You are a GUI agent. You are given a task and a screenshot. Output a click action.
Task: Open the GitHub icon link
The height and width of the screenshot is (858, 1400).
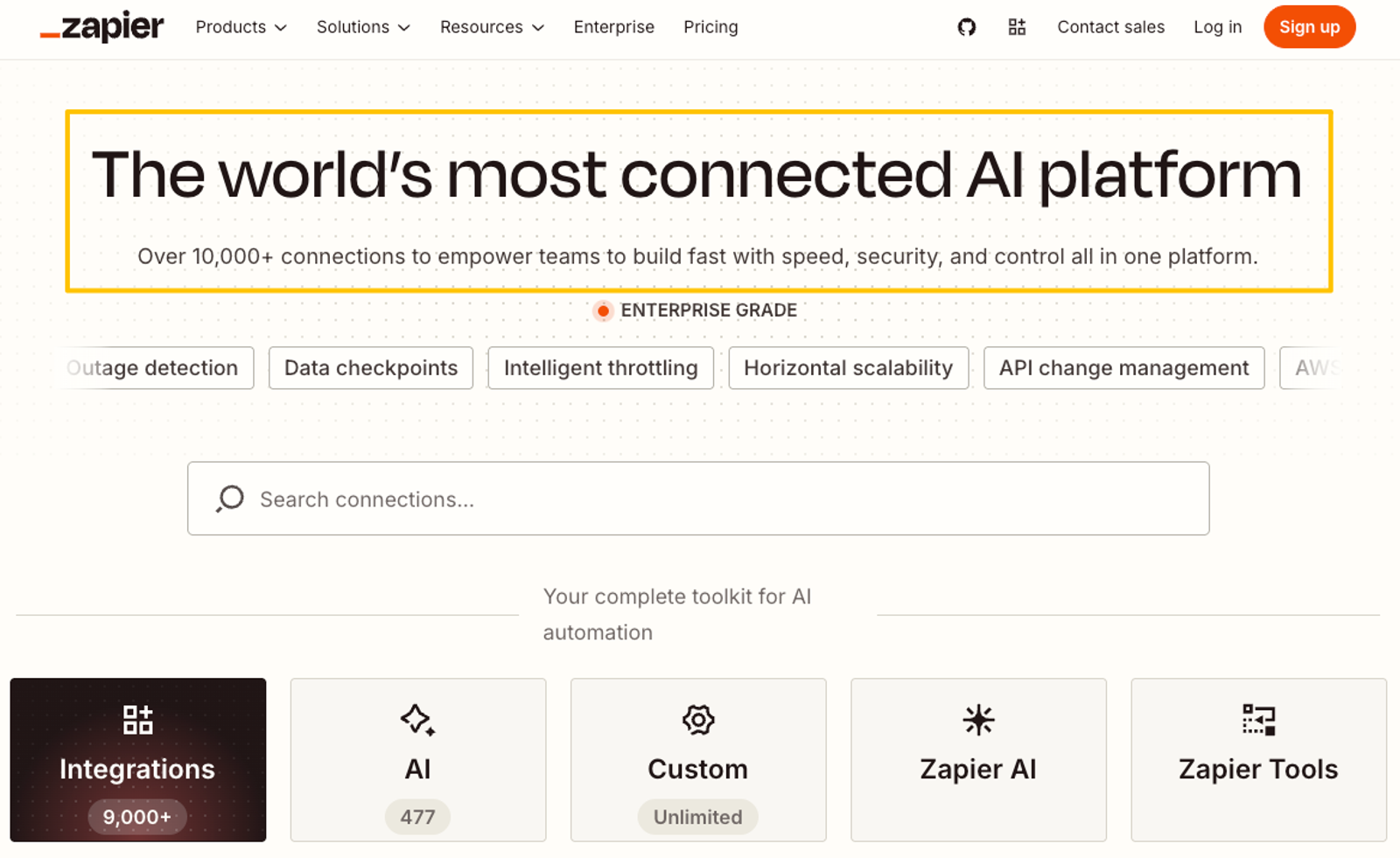[x=966, y=27]
